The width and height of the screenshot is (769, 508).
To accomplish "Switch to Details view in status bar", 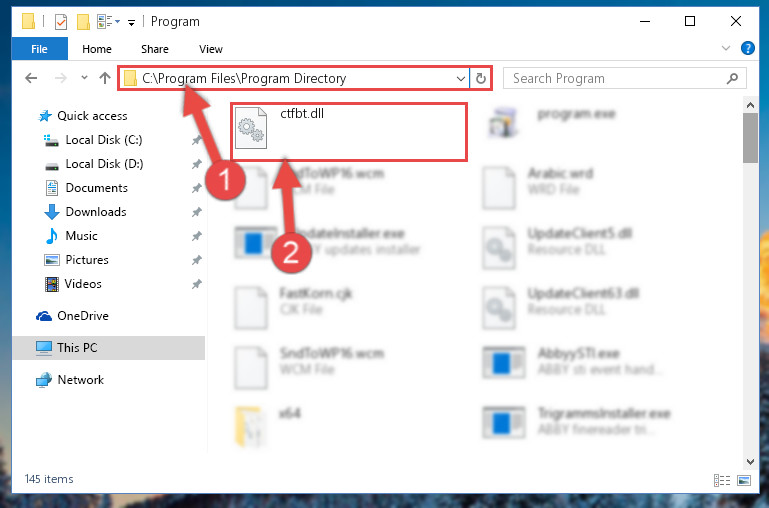I will point(722,480).
